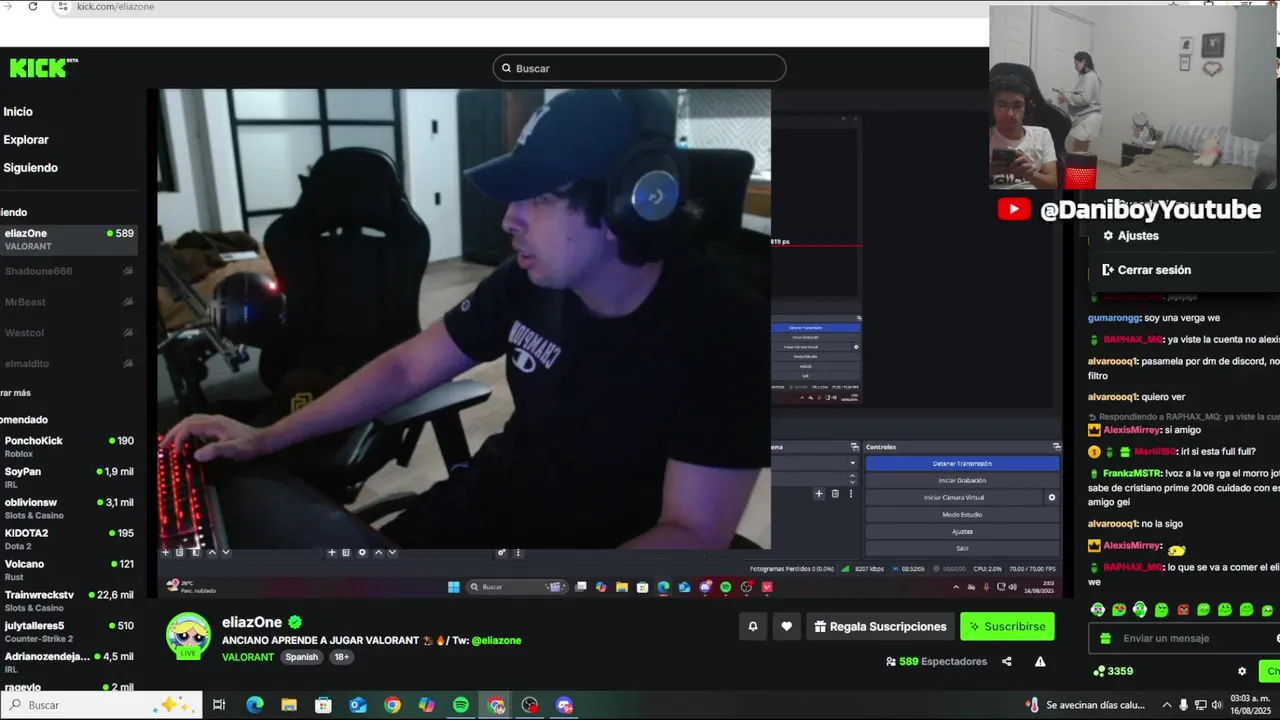
Task: Open the offline Shadoune666 channel
Action: point(68,271)
